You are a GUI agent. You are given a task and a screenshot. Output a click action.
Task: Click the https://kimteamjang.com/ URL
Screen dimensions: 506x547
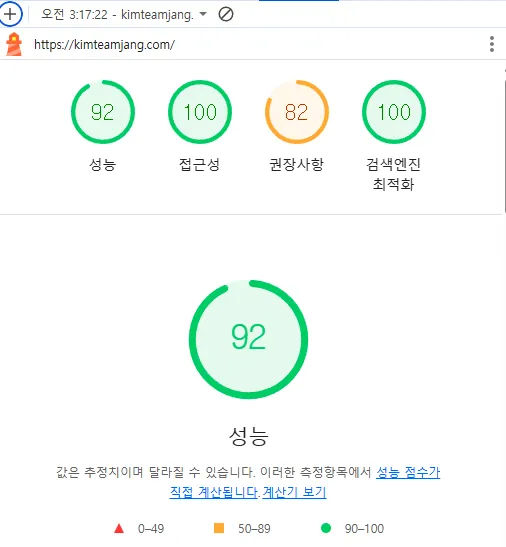click(x=104, y=45)
